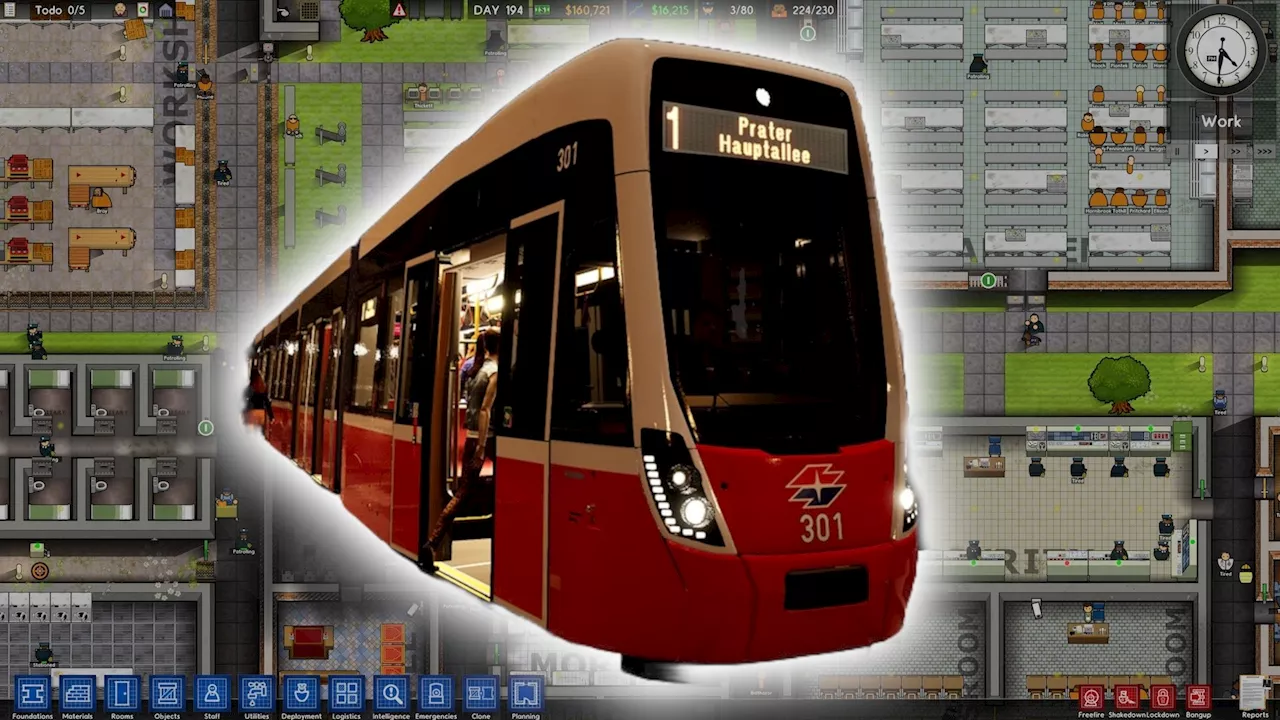
Task: Open the Foundations build menu
Action: [32, 693]
